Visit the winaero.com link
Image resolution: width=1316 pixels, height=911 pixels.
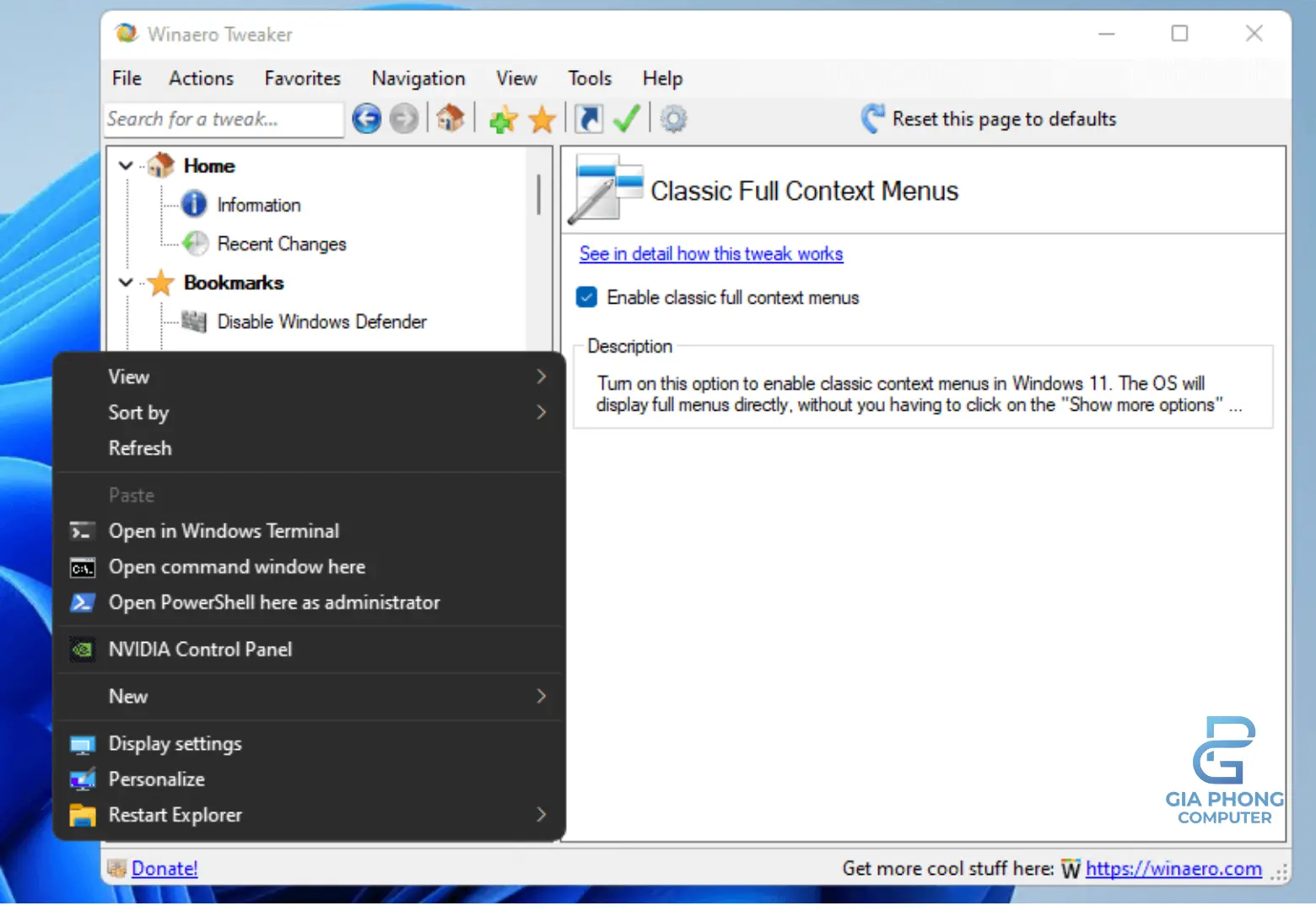(x=1173, y=868)
